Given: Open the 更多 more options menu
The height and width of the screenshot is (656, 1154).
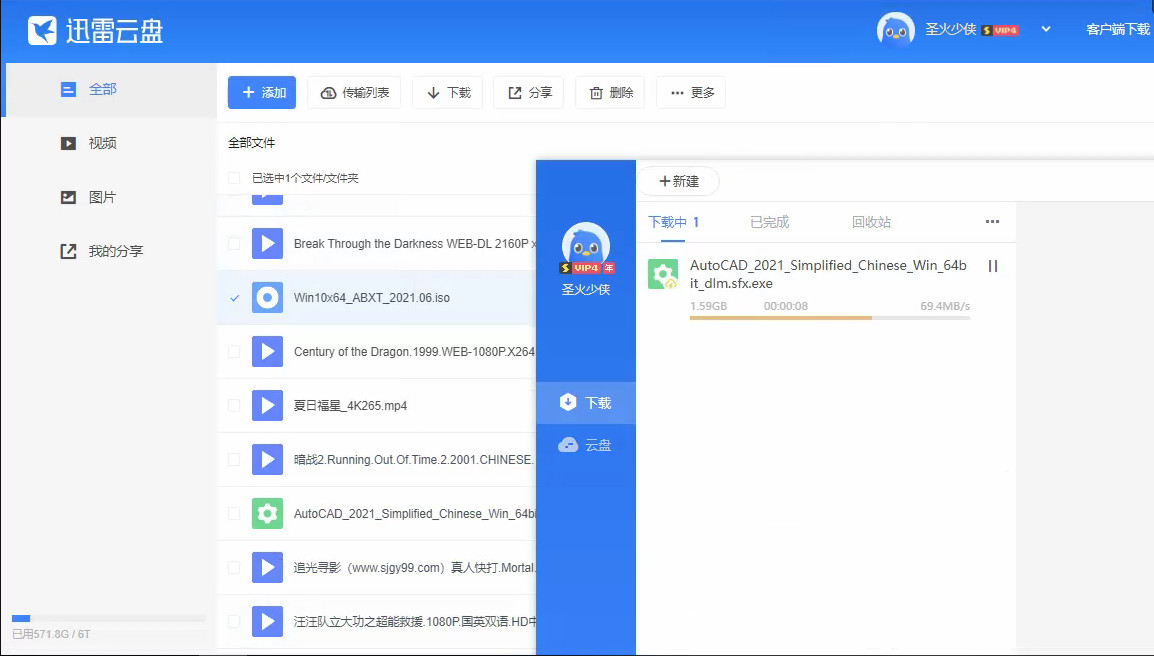Looking at the screenshot, I should coord(691,93).
